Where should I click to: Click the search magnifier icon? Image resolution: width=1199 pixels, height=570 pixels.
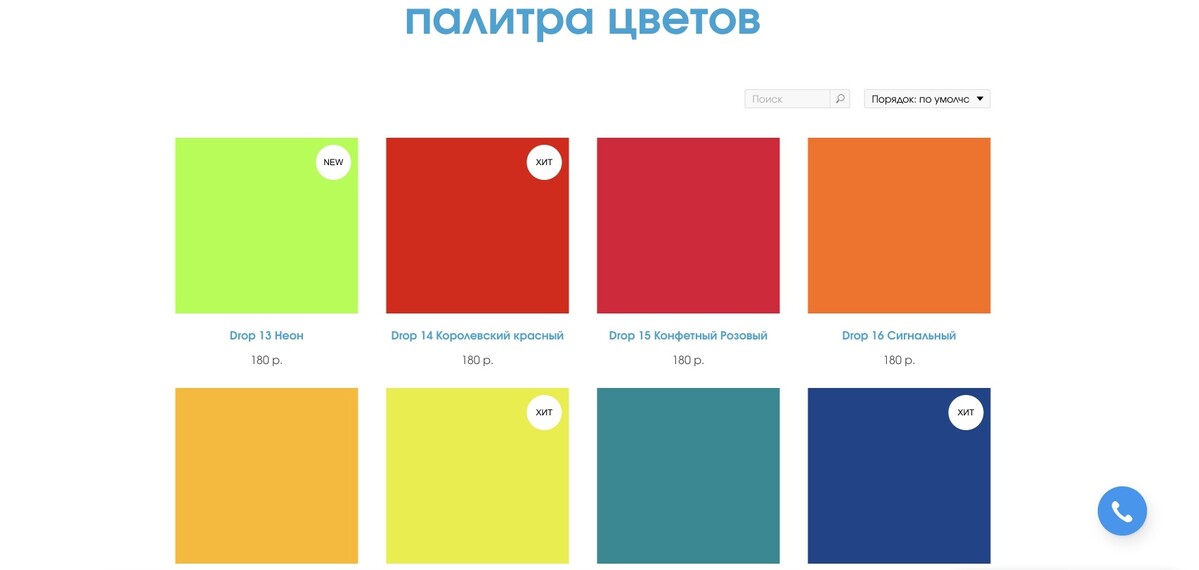[x=840, y=99]
